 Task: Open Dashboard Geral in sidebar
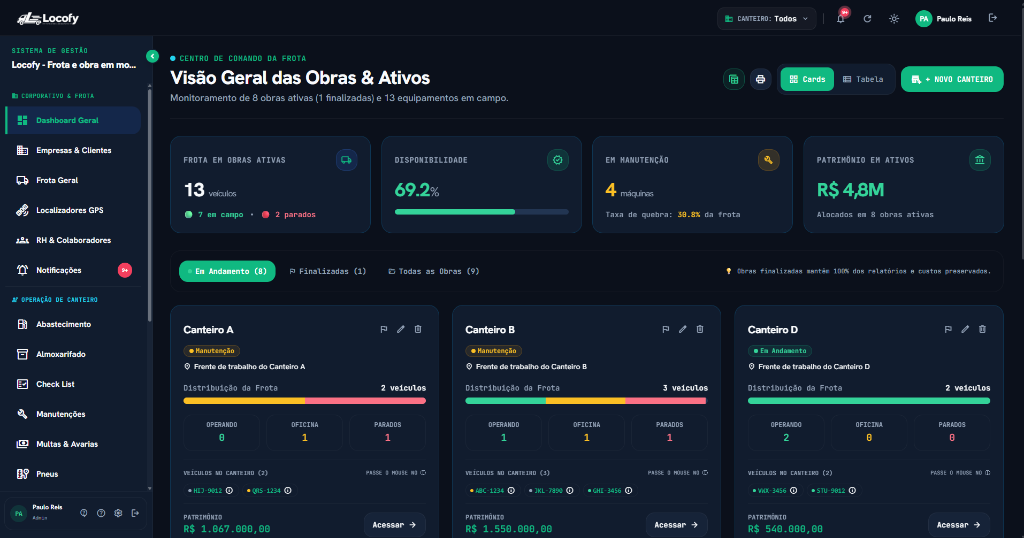coord(72,120)
